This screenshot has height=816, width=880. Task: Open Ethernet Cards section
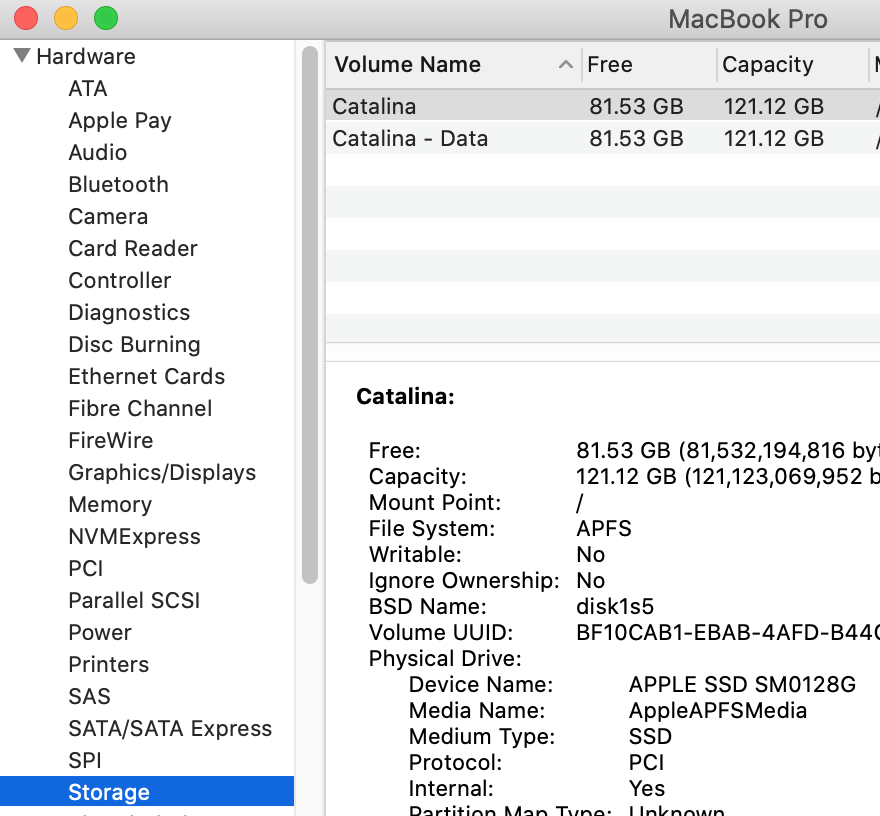[x=146, y=377]
